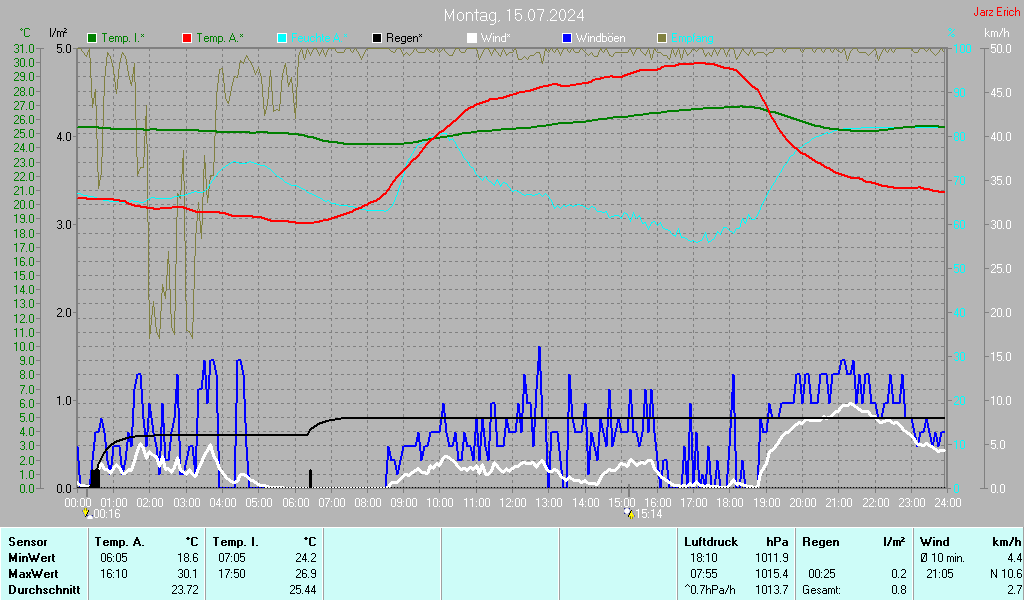Select the 'Windböen' legend label
This screenshot has width=1024, height=600.
600,38
